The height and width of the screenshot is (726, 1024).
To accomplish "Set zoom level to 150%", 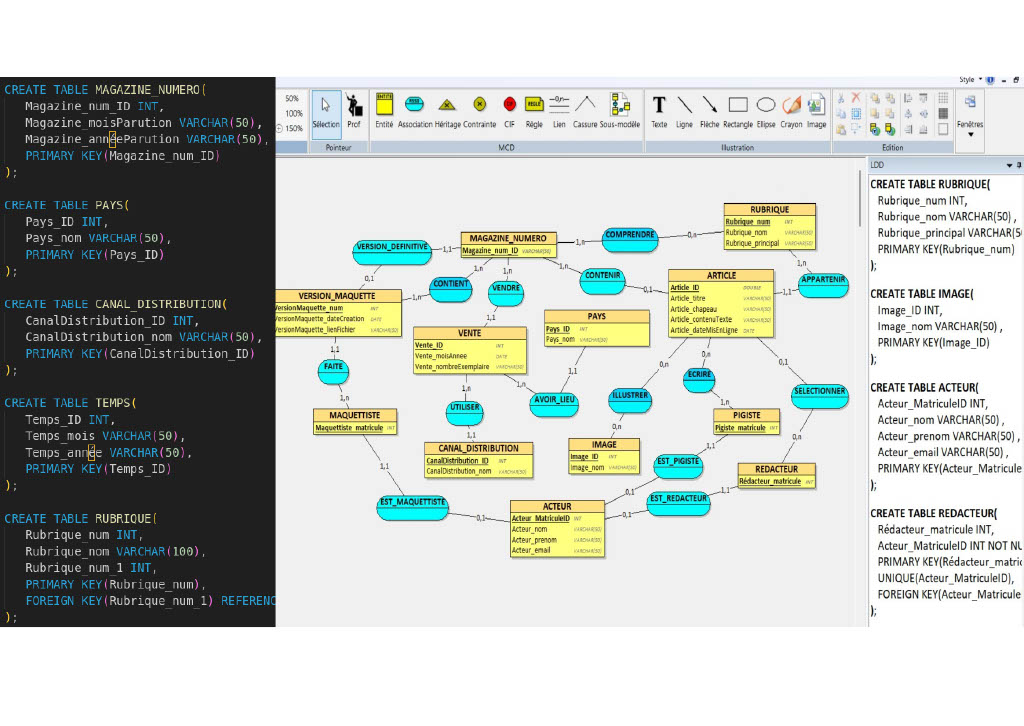I will (294, 129).
